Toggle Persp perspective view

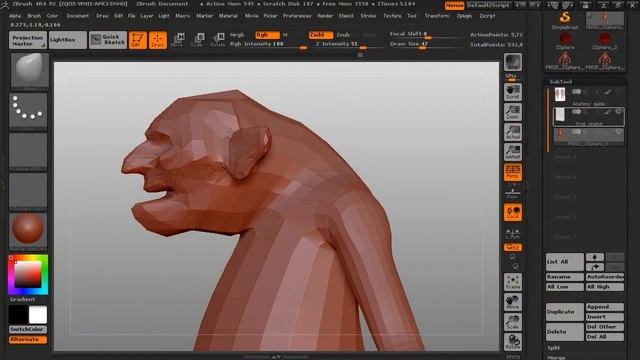(513, 172)
